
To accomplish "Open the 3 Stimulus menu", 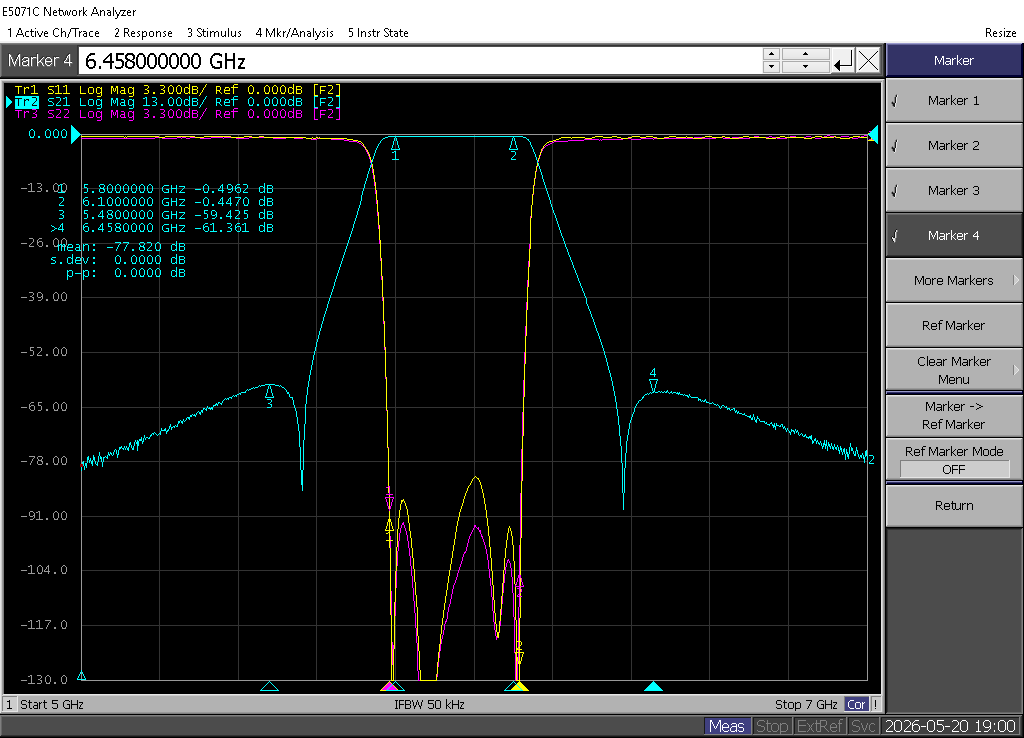I will pyautogui.click(x=214, y=33).
